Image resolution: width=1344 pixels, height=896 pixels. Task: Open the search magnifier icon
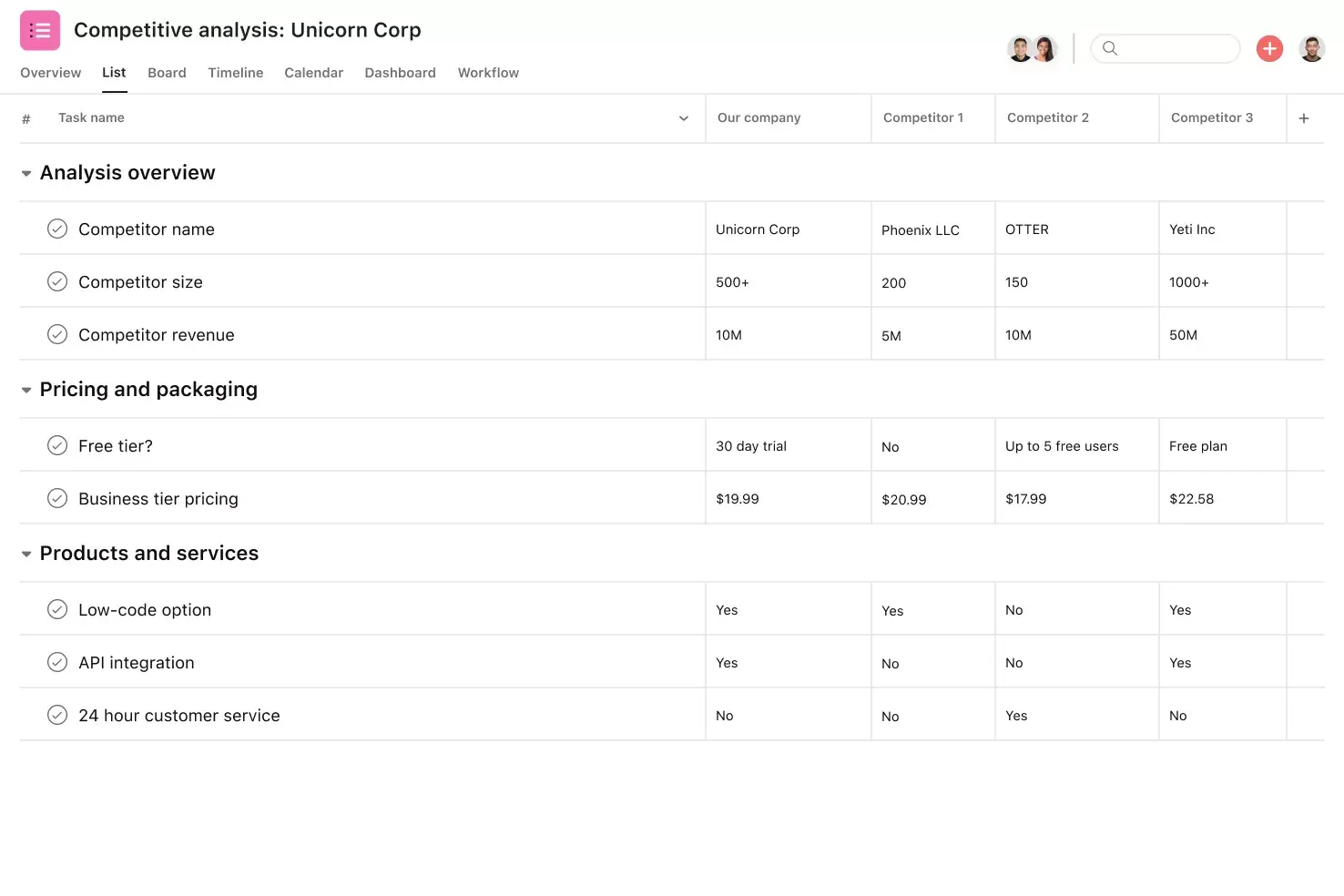[1110, 48]
